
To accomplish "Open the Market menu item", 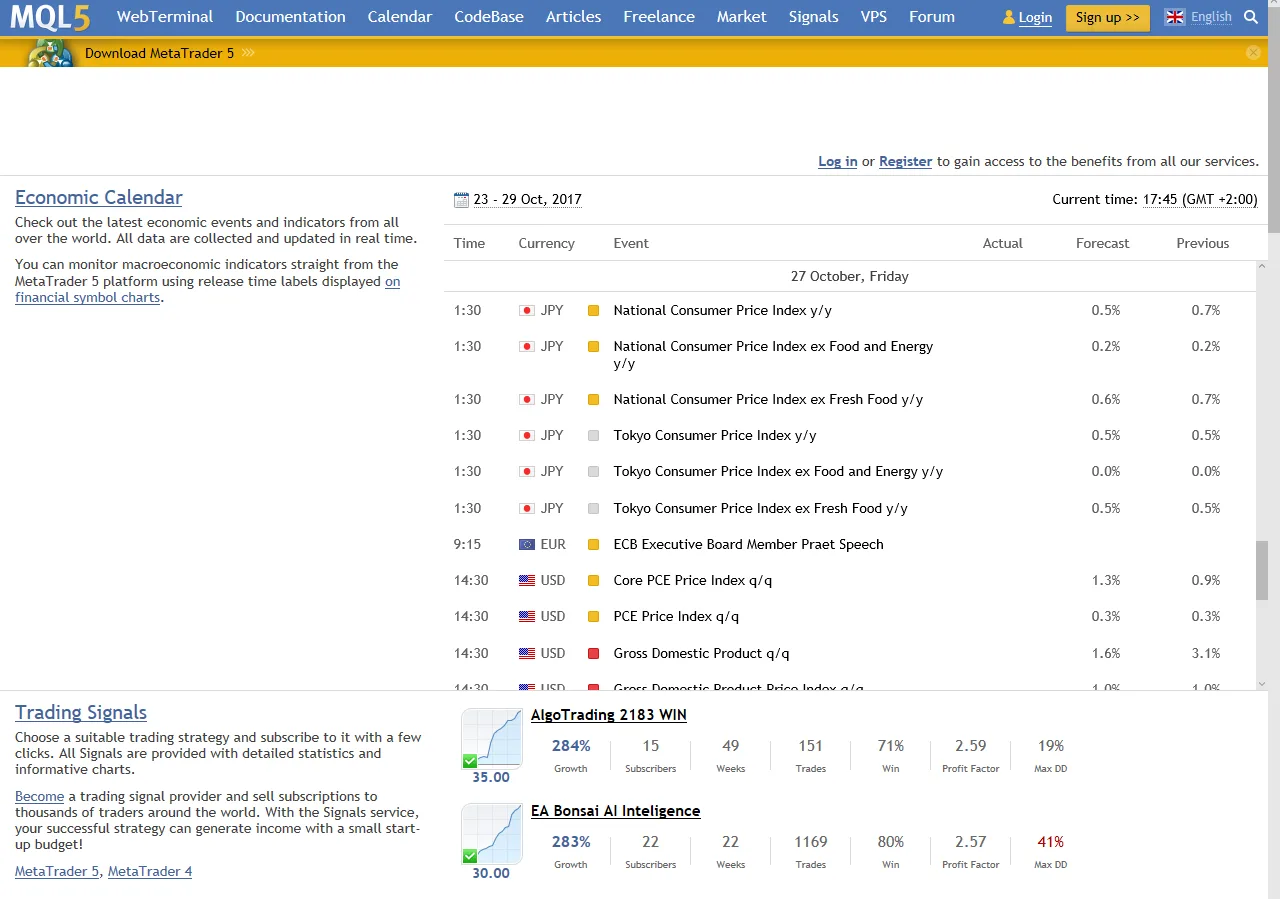I will 742,17.
